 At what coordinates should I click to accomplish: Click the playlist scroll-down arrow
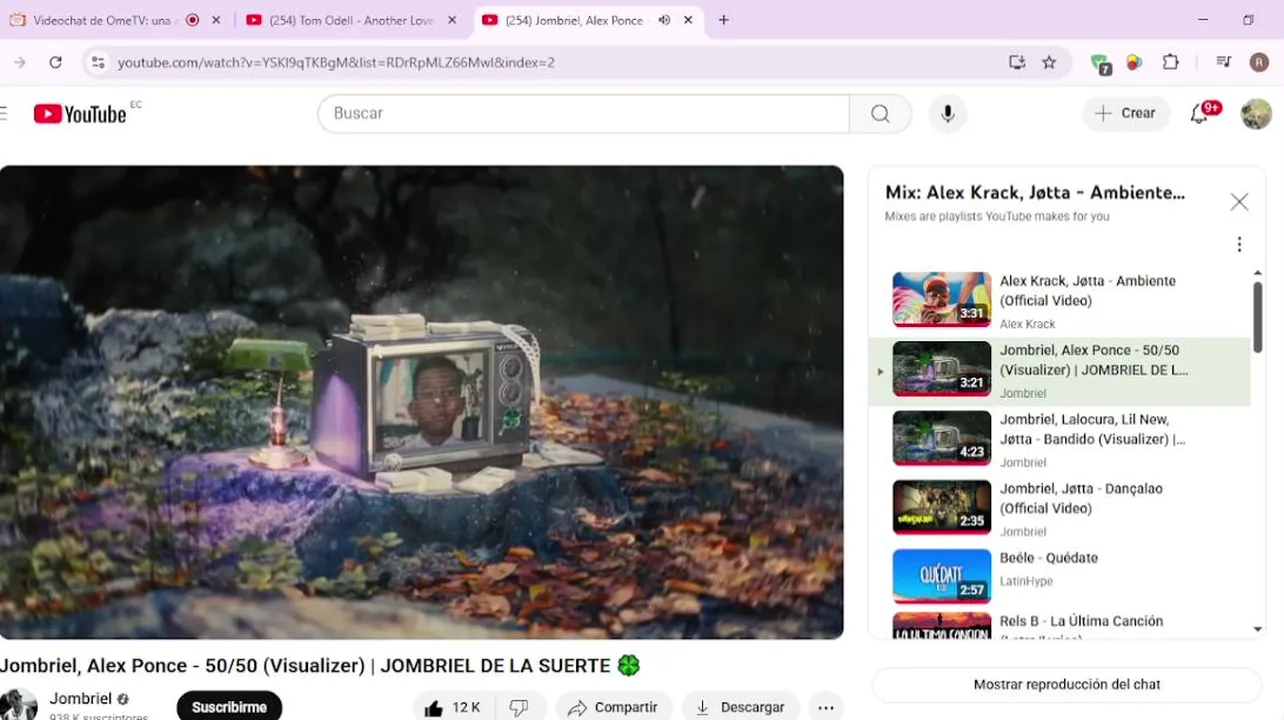1257,630
